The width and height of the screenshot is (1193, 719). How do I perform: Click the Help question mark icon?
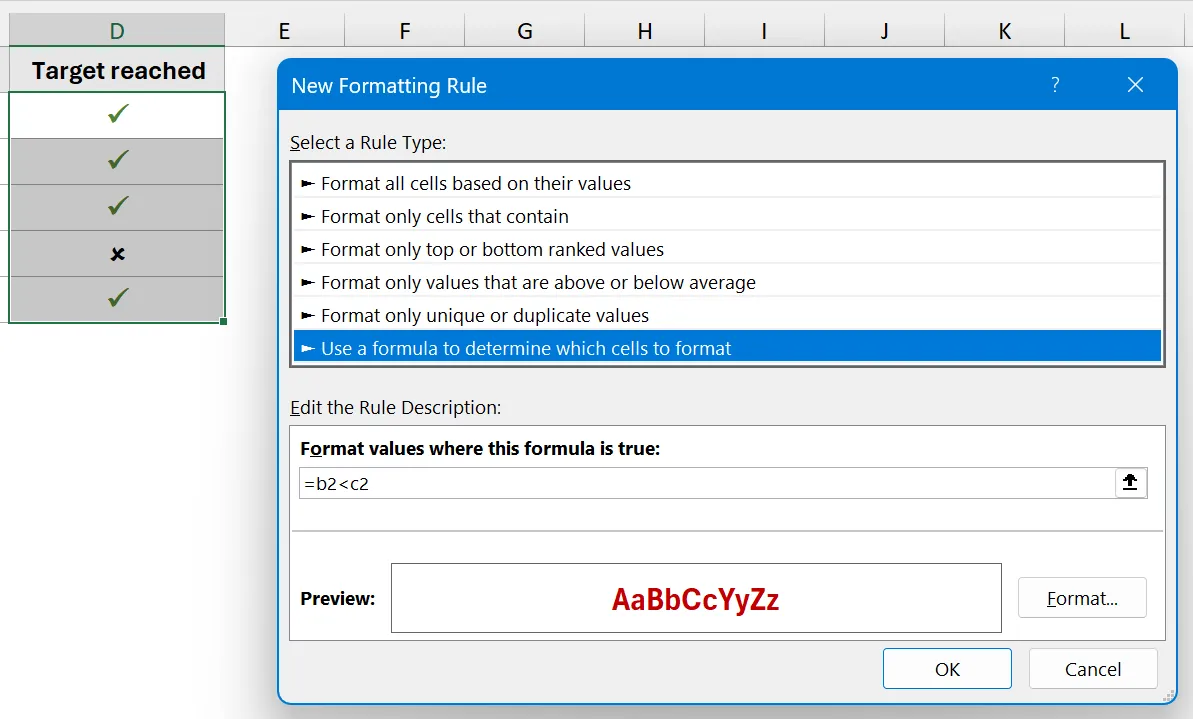[1054, 86]
